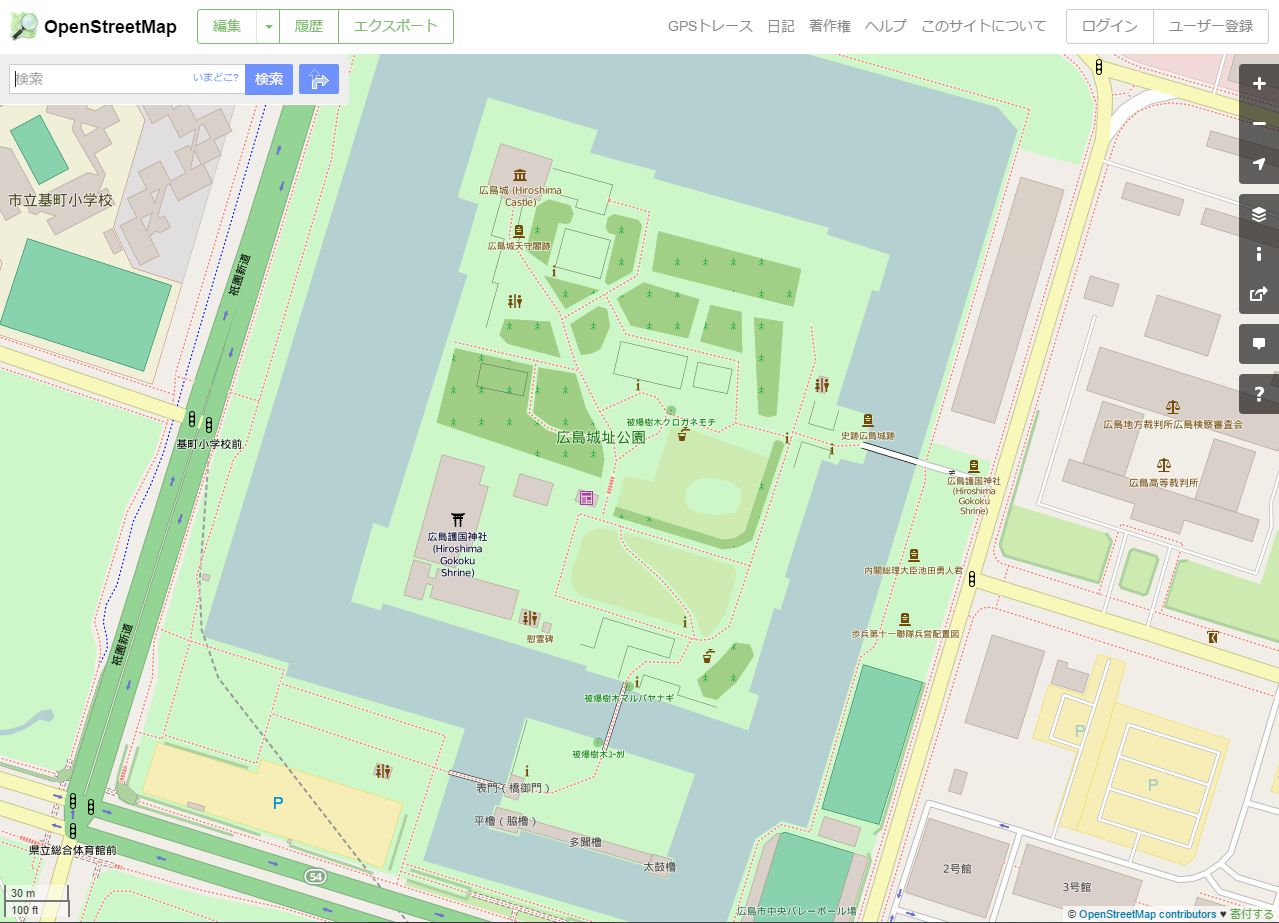Click the 広島地方裁判所 courthouse scales icon
The height and width of the screenshot is (923, 1279).
[x=1173, y=408]
